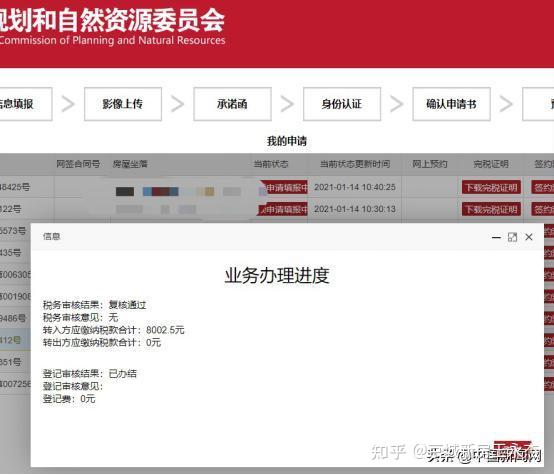Click 下载完税证明 for the 10:30:13 row
Image resolution: width=554 pixels, height=475 pixels.
(491, 209)
